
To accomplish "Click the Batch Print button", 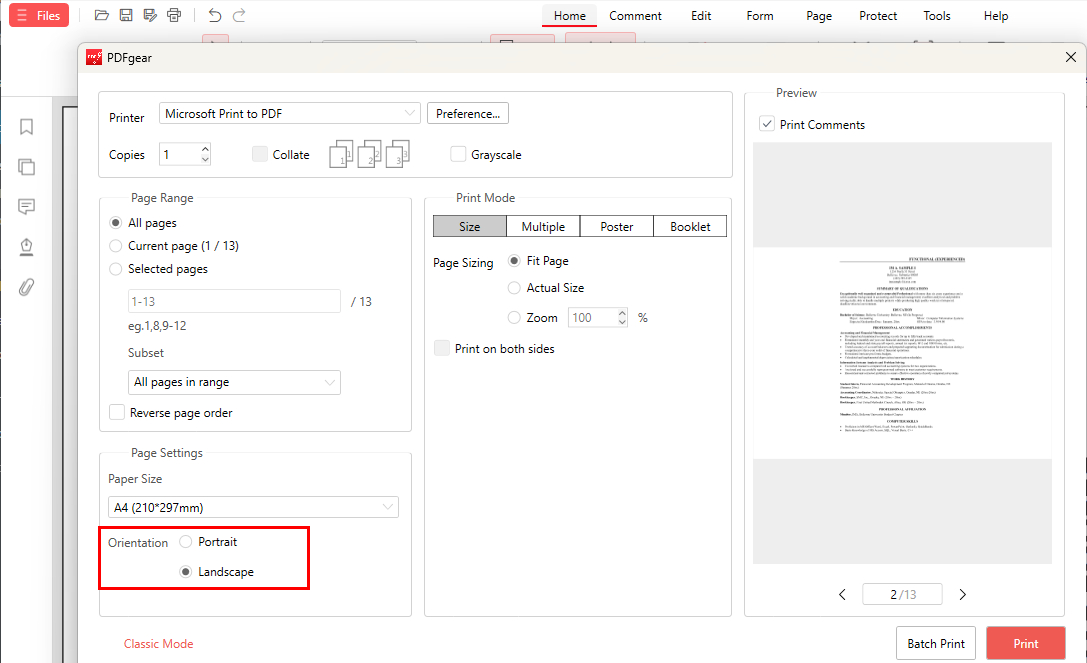I will click(935, 643).
